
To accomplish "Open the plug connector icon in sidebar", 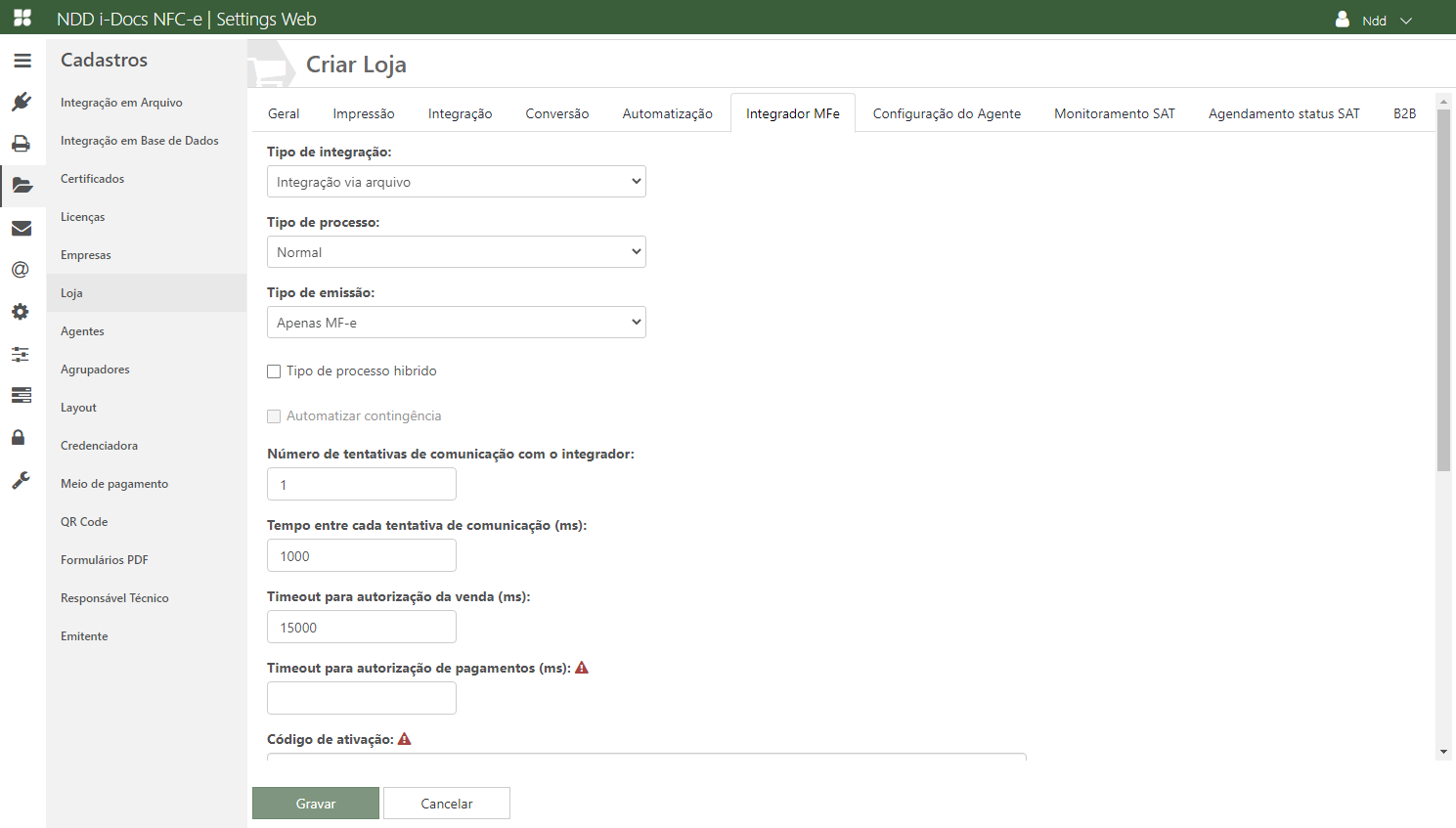I will pos(22,102).
